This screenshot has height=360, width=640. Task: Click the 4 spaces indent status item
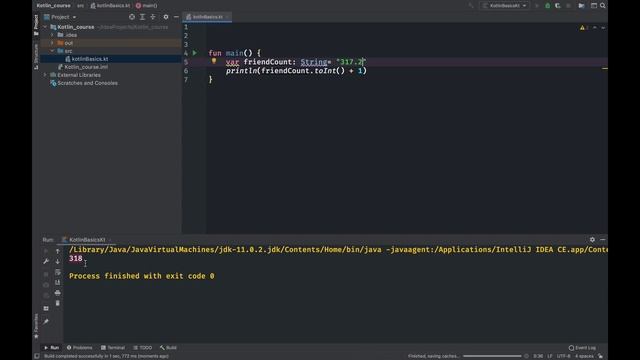tap(584, 356)
